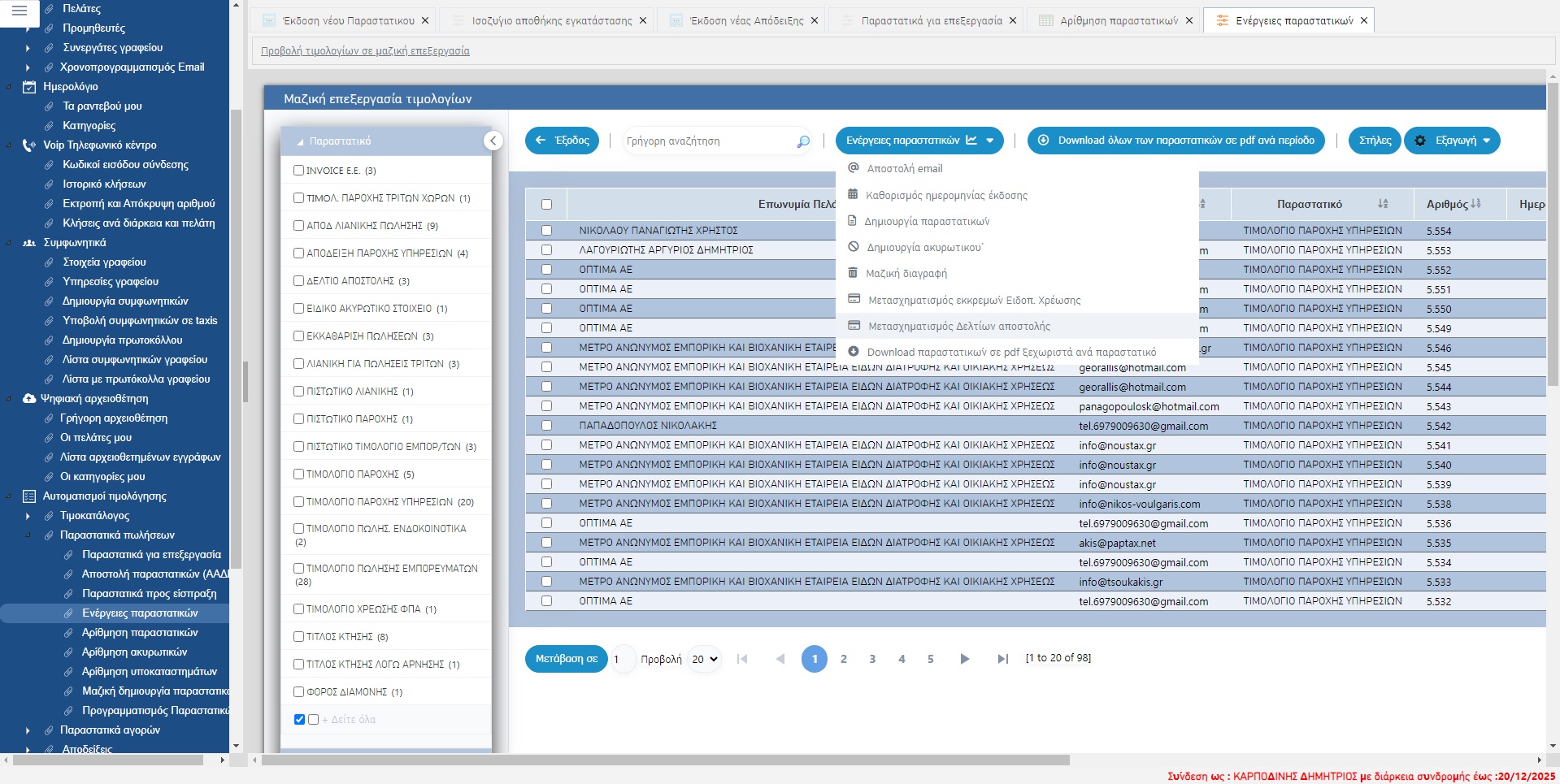This screenshot has height=784, width=1560.
Task: Click the trash icon of Μαζική διαγραφή
Action: tap(853, 273)
